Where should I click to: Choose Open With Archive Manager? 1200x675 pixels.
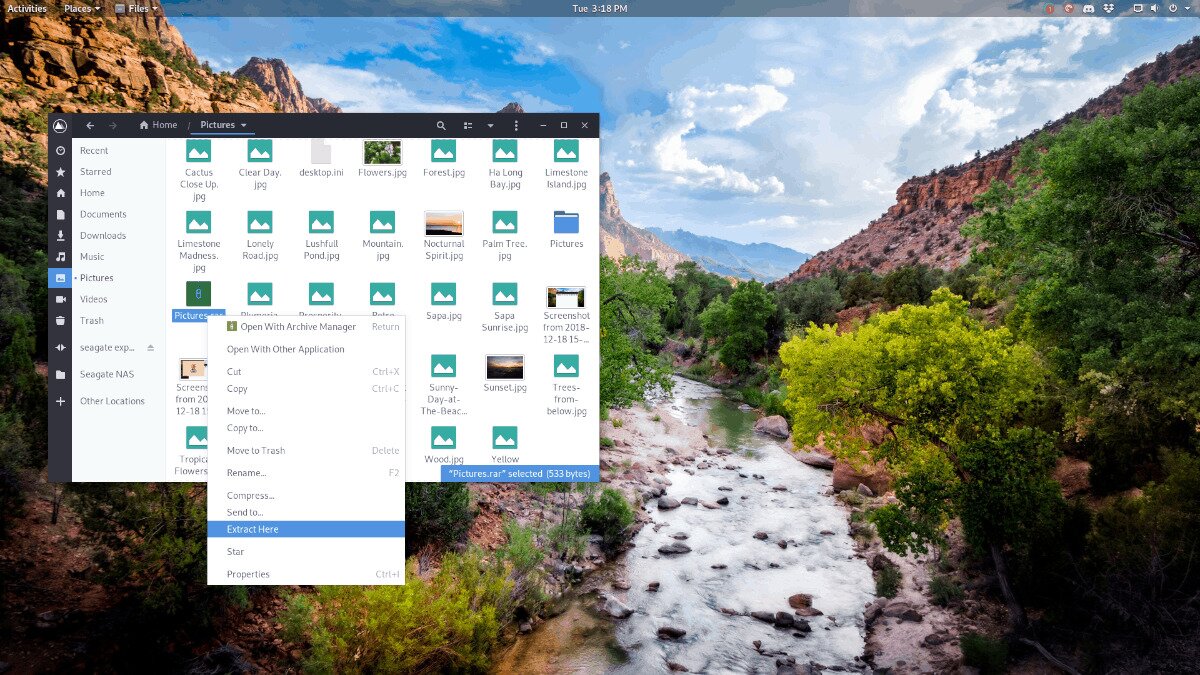point(297,327)
